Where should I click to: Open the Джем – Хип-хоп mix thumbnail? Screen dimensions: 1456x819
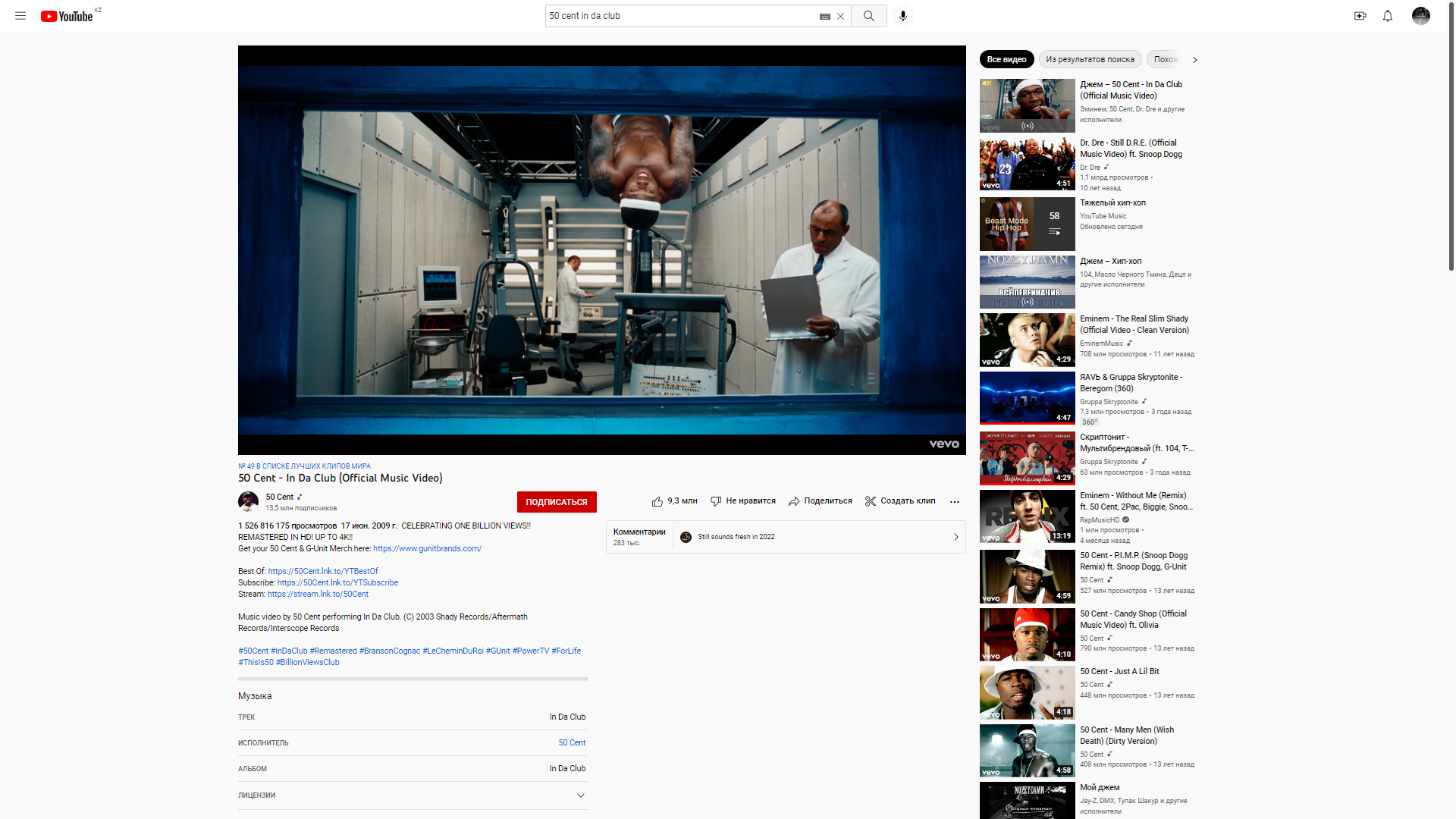1027,282
